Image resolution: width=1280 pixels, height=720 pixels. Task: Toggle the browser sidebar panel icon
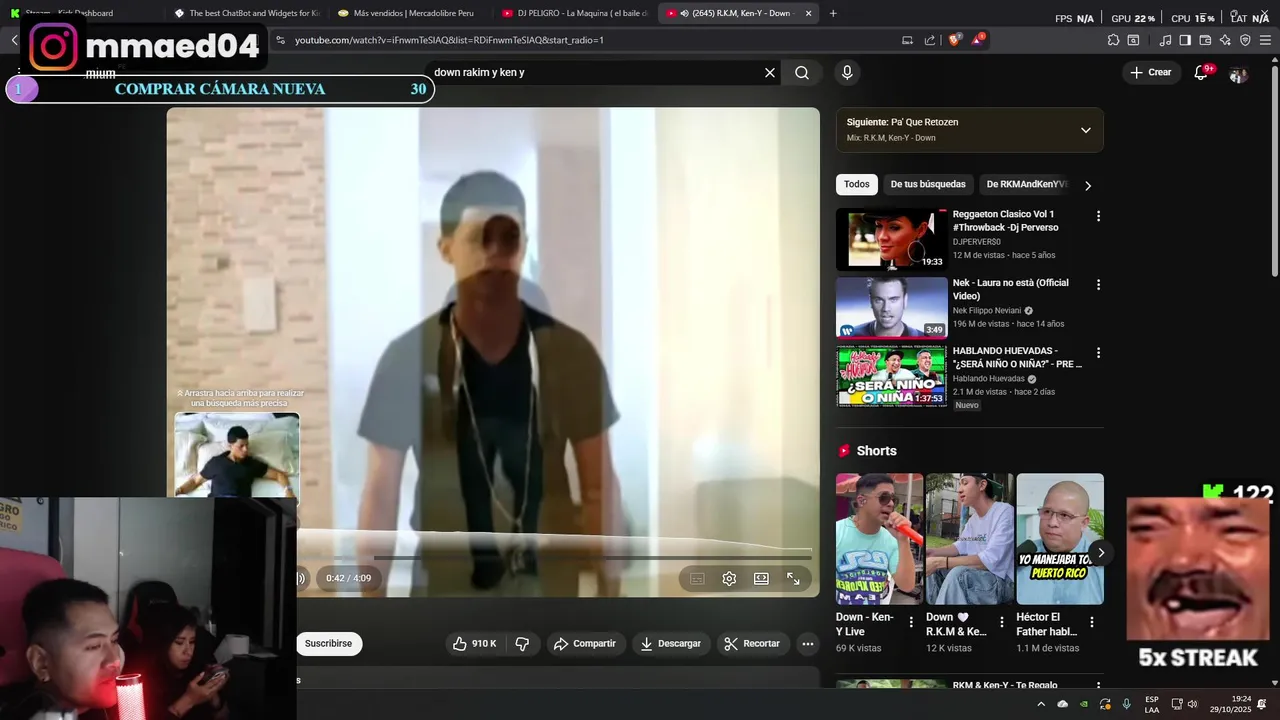pyautogui.click(x=1185, y=40)
